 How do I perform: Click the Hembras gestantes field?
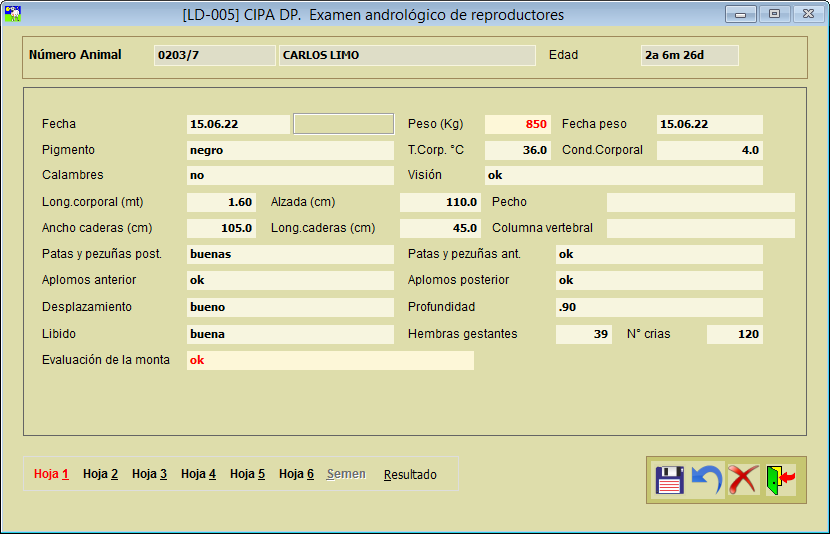click(x=583, y=334)
